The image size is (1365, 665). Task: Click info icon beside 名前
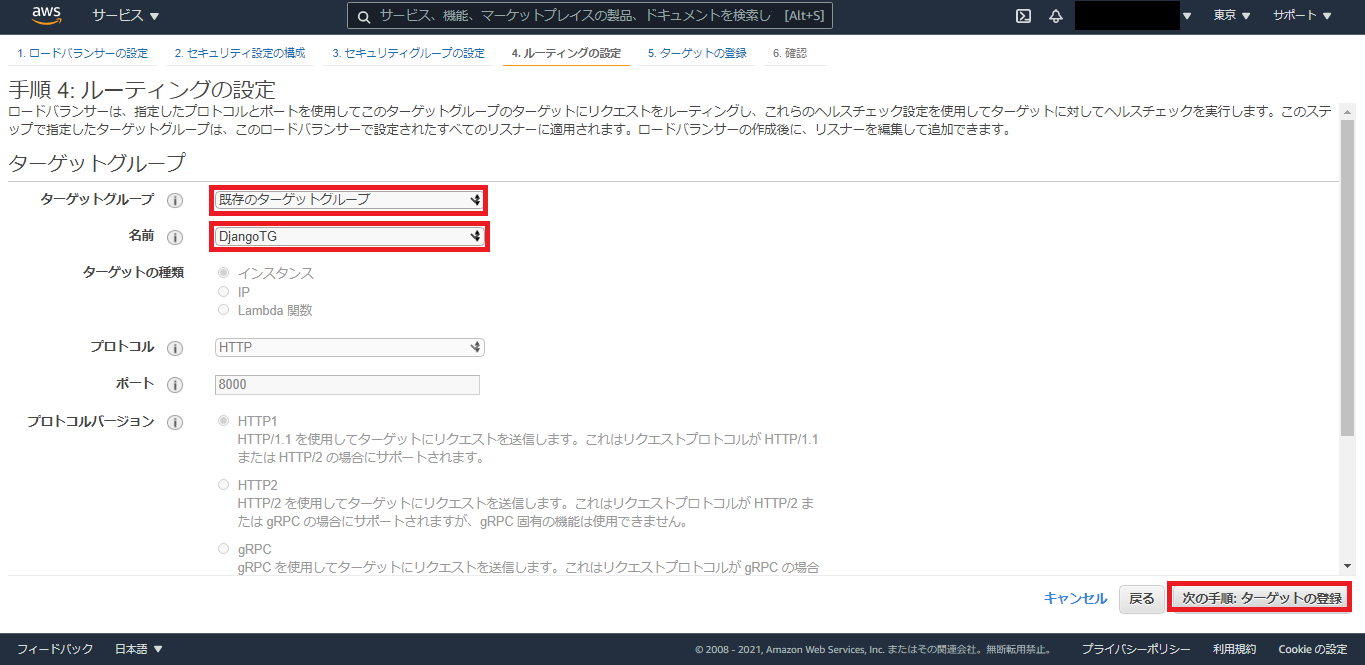tap(175, 237)
